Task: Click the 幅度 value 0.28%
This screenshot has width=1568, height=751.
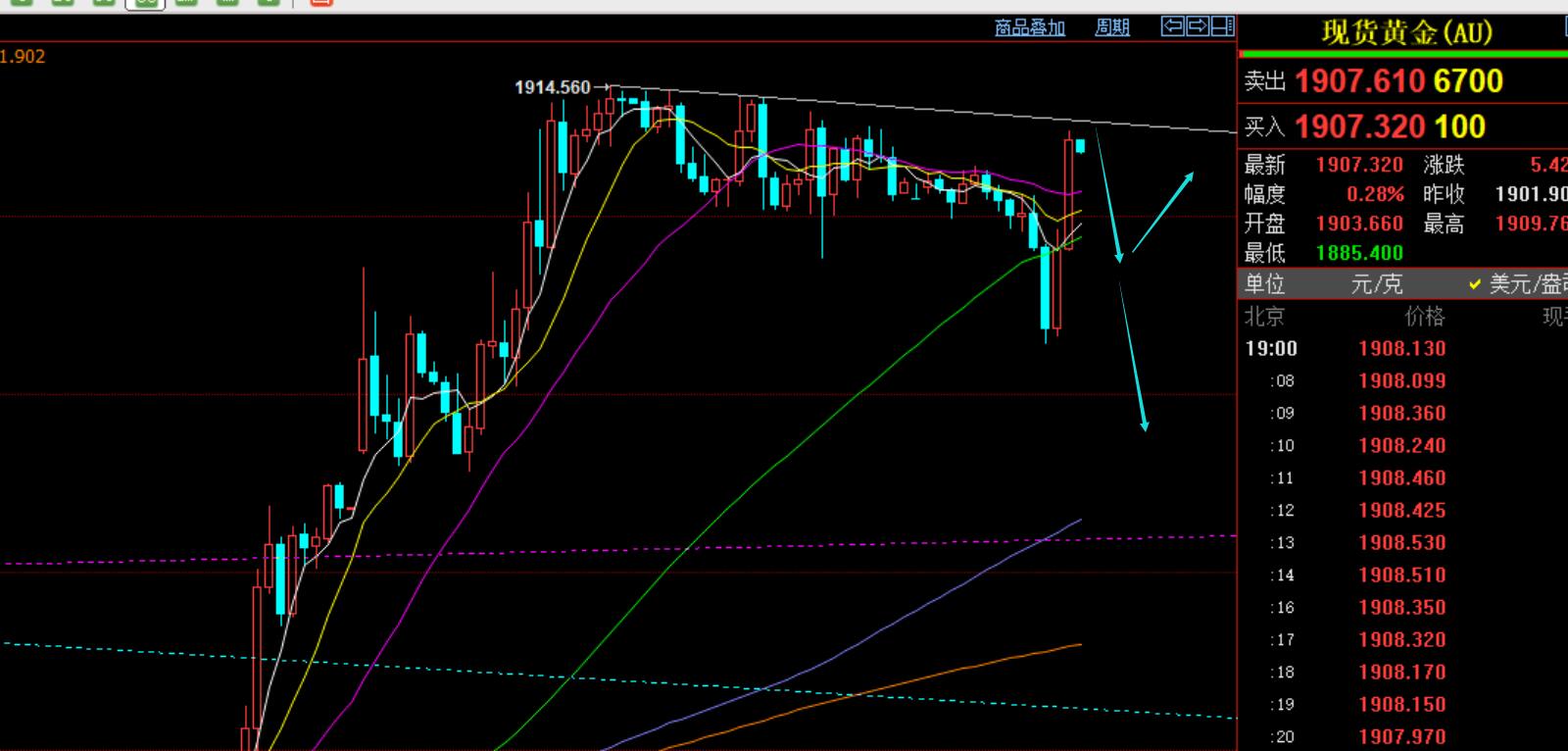Action: [1375, 194]
